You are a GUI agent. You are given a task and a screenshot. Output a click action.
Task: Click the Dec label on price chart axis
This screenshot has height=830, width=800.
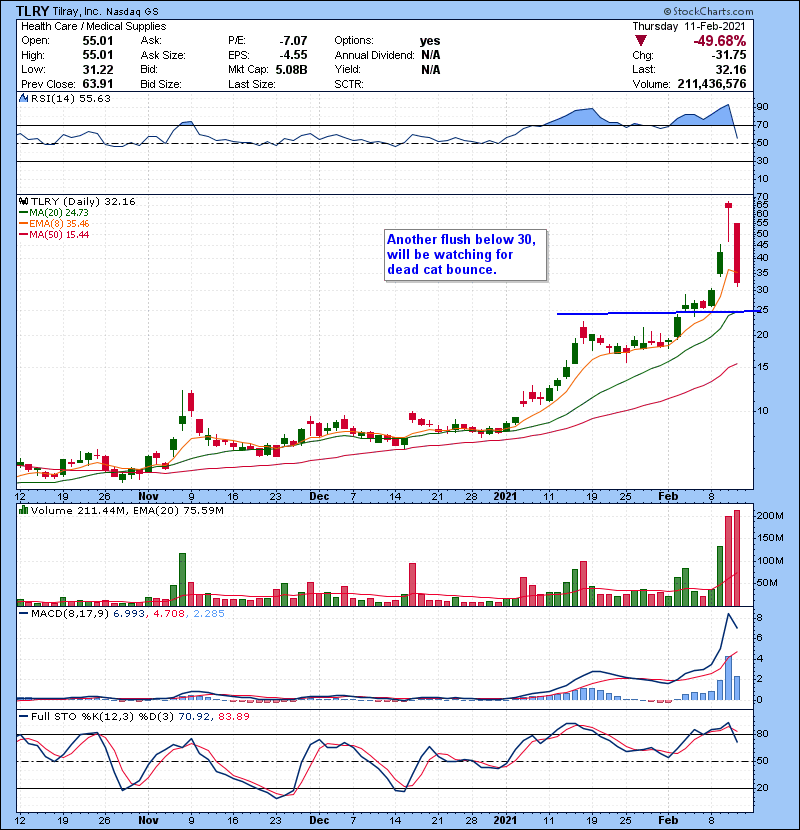[319, 497]
